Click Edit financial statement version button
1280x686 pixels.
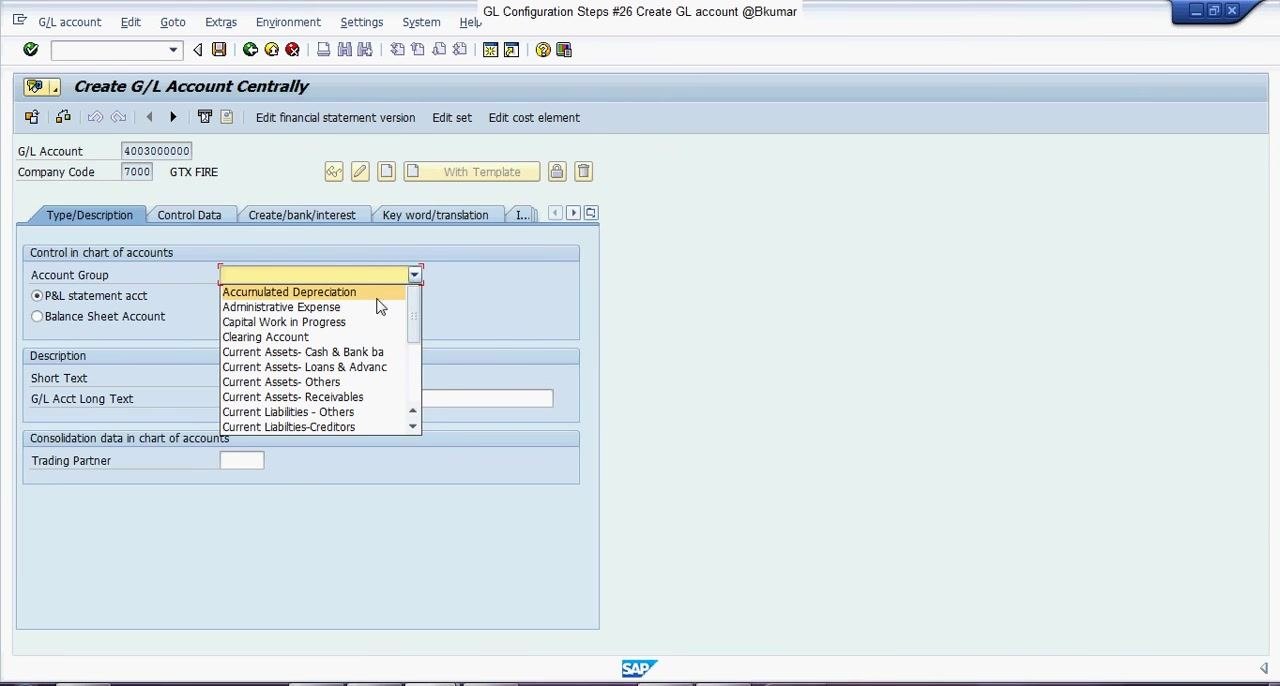(x=335, y=118)
